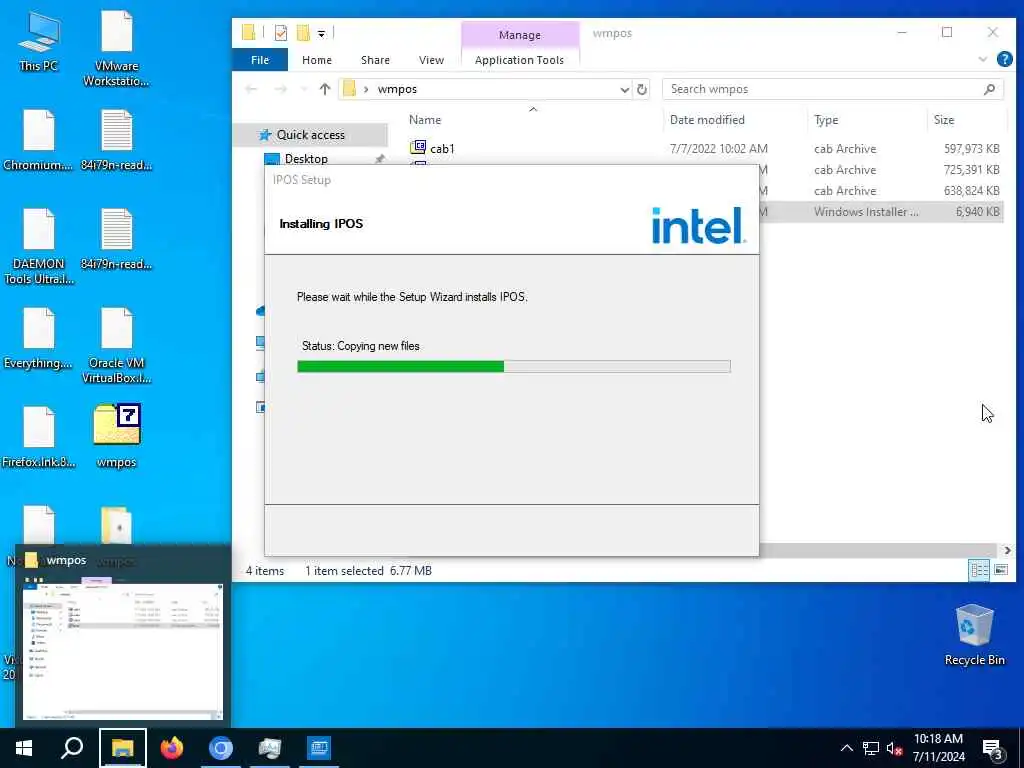
Task: Select DAEMON Tools Ultra desktop file
Action: (x=39, y=247)
